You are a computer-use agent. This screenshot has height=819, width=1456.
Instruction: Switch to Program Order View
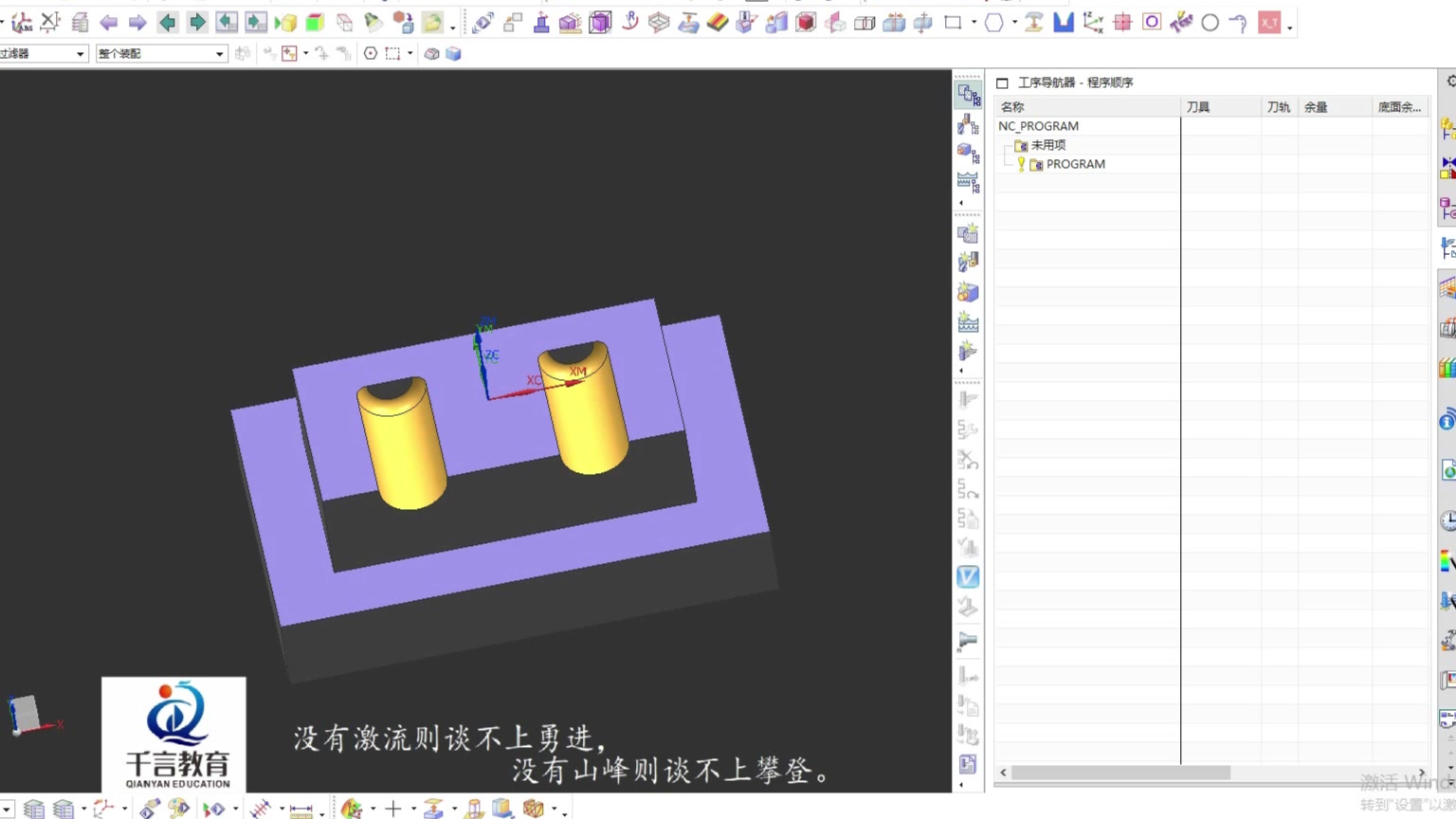point(968,95)
